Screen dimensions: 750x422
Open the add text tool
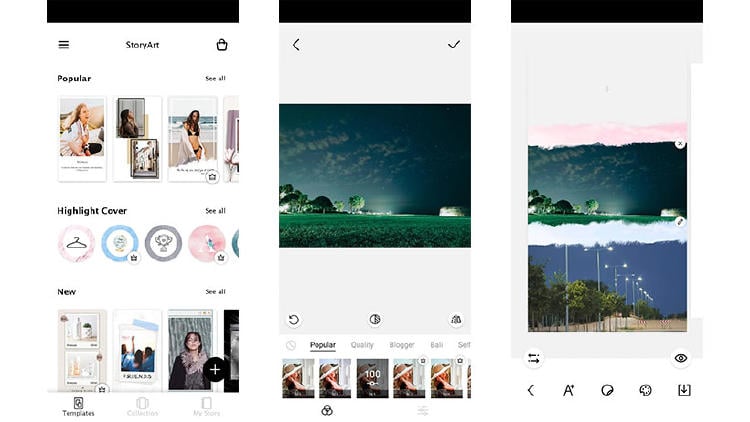568,390
